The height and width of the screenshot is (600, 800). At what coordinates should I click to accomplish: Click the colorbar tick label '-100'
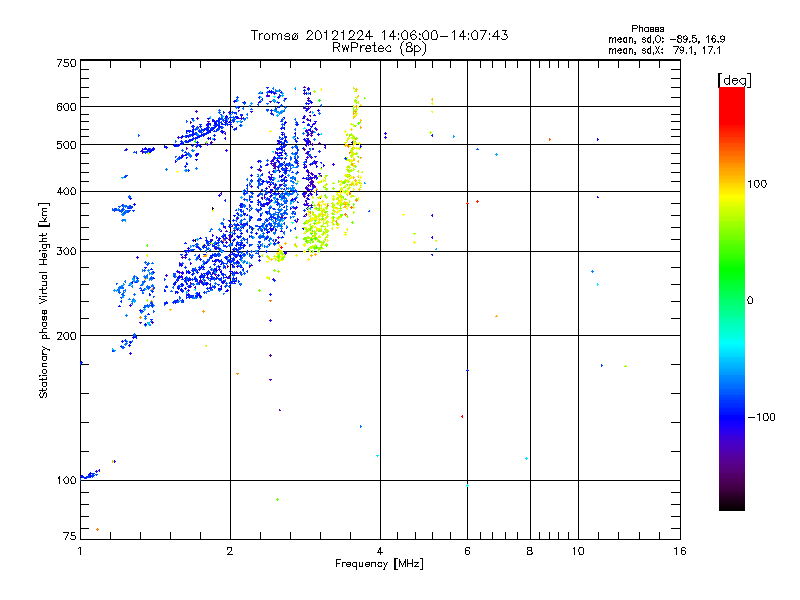761,417
